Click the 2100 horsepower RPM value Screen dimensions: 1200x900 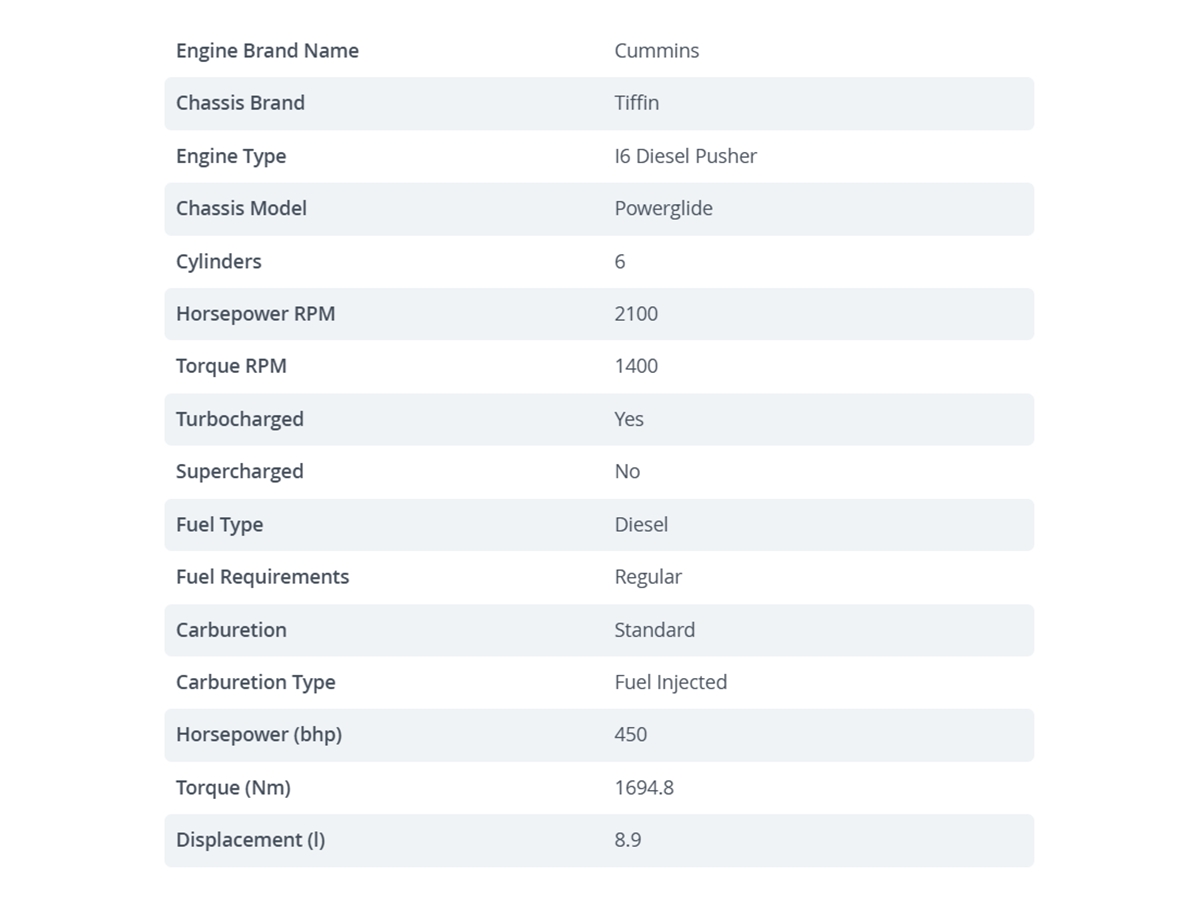636,314
